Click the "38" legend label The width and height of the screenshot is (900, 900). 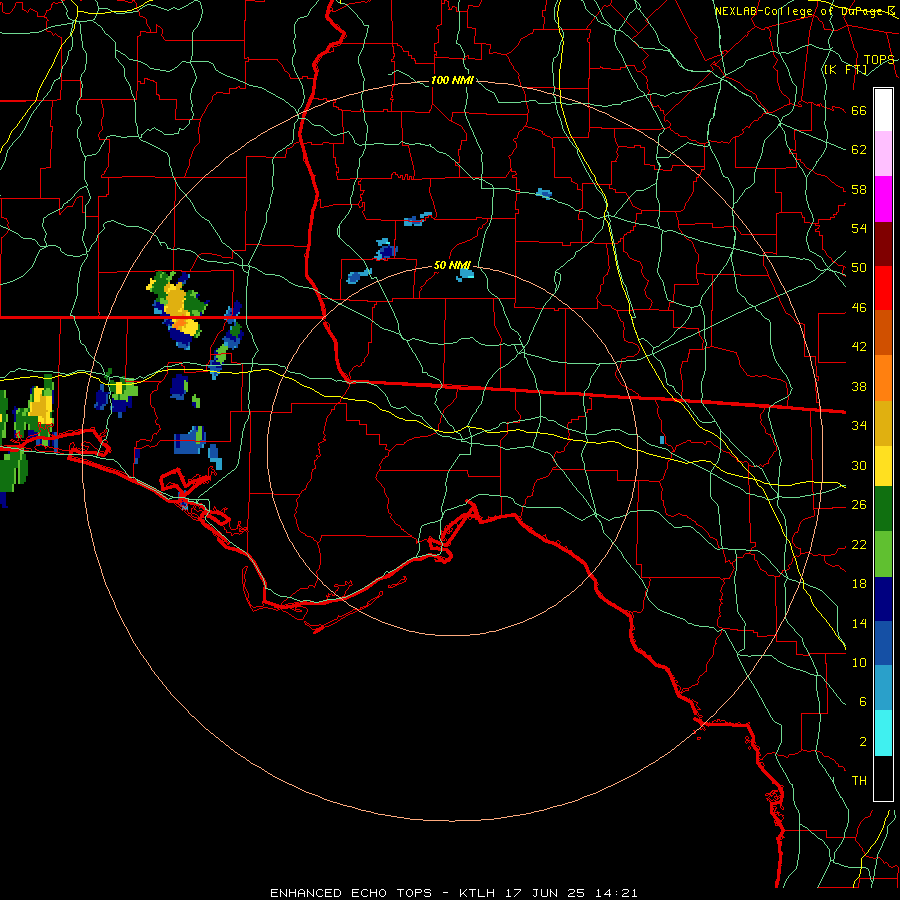pyautogui.click(x=859, y=387)
